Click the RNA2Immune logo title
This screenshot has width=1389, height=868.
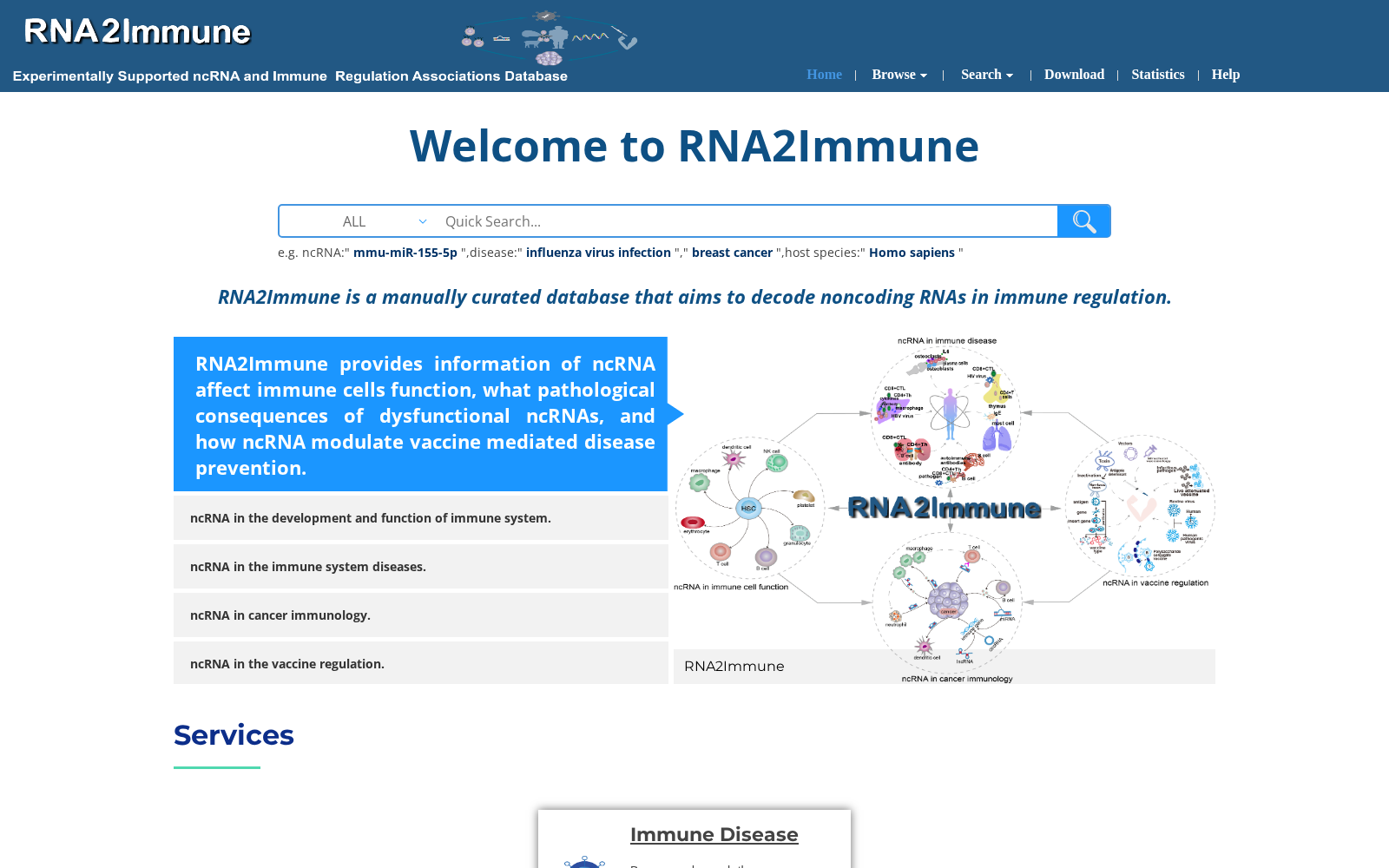click(137, 31)
